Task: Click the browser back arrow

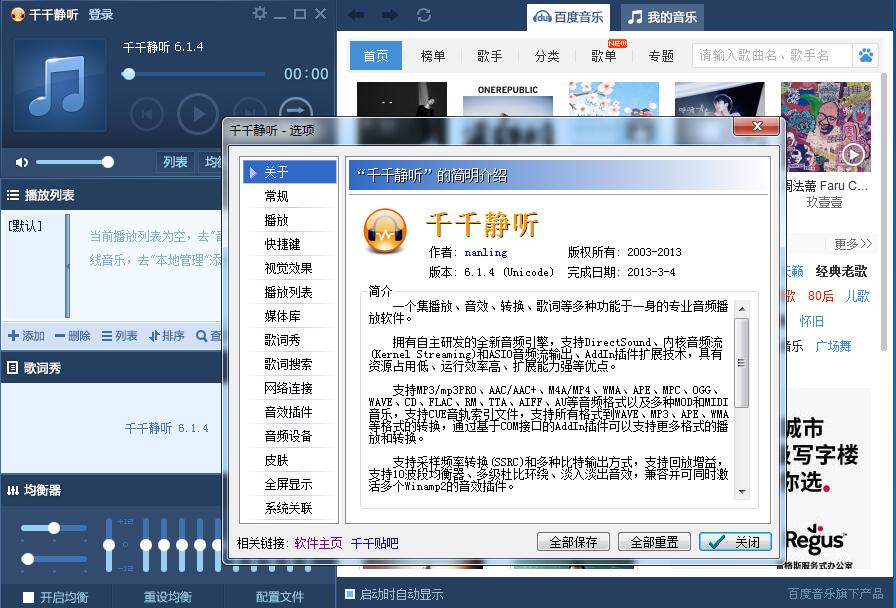Action: pyautogui.click(x=356, y=15)
